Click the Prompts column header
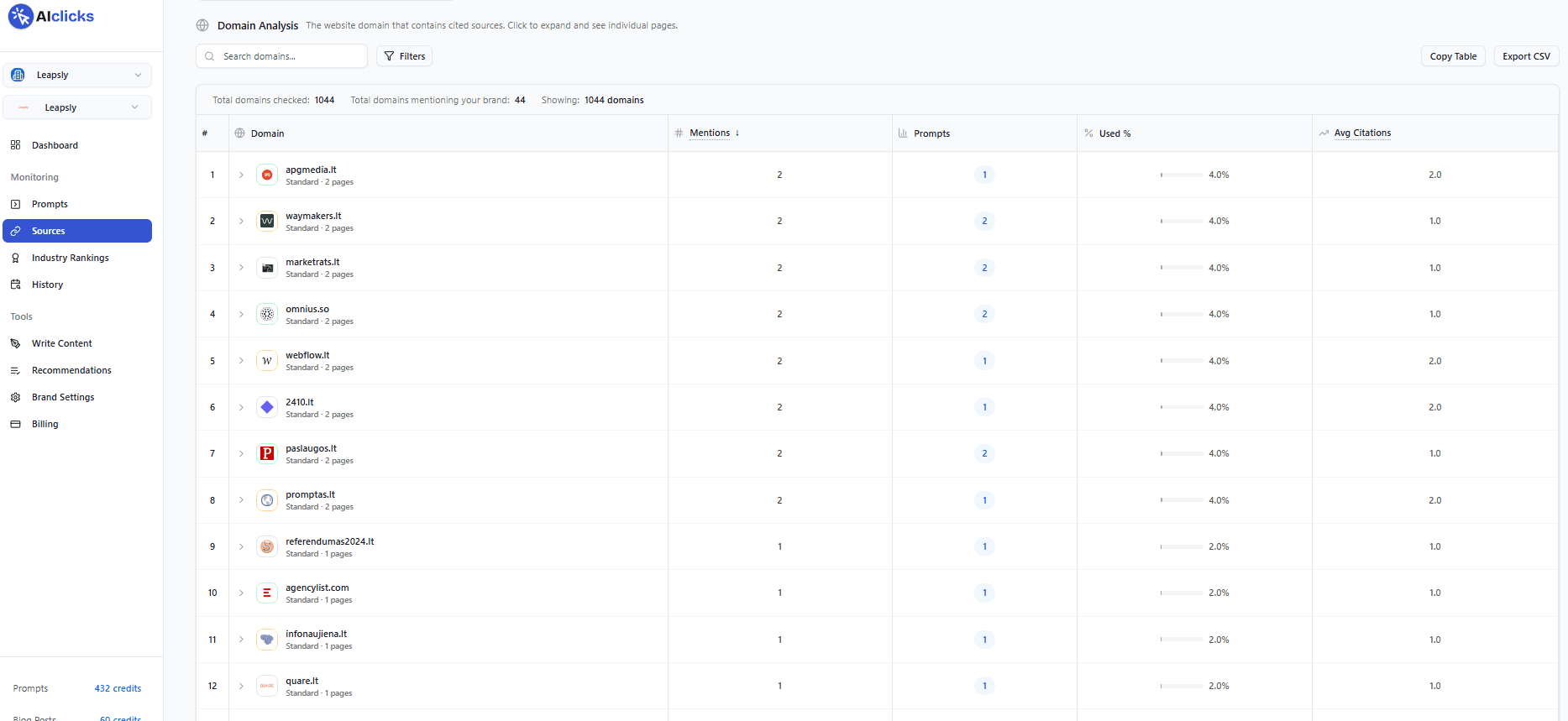Image resolution: width=1568 pixels, height=721 pixels. [931, 133]
